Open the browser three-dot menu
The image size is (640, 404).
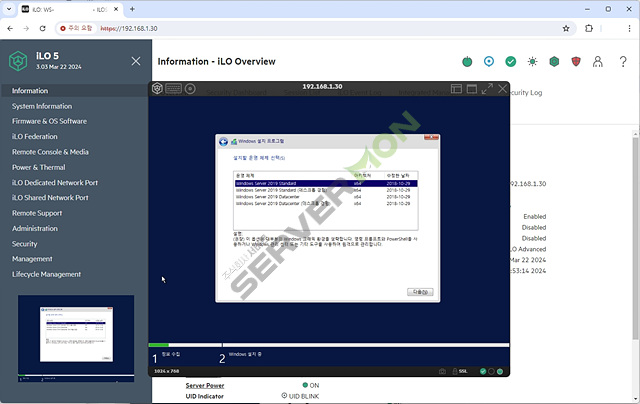pos(629,28)
